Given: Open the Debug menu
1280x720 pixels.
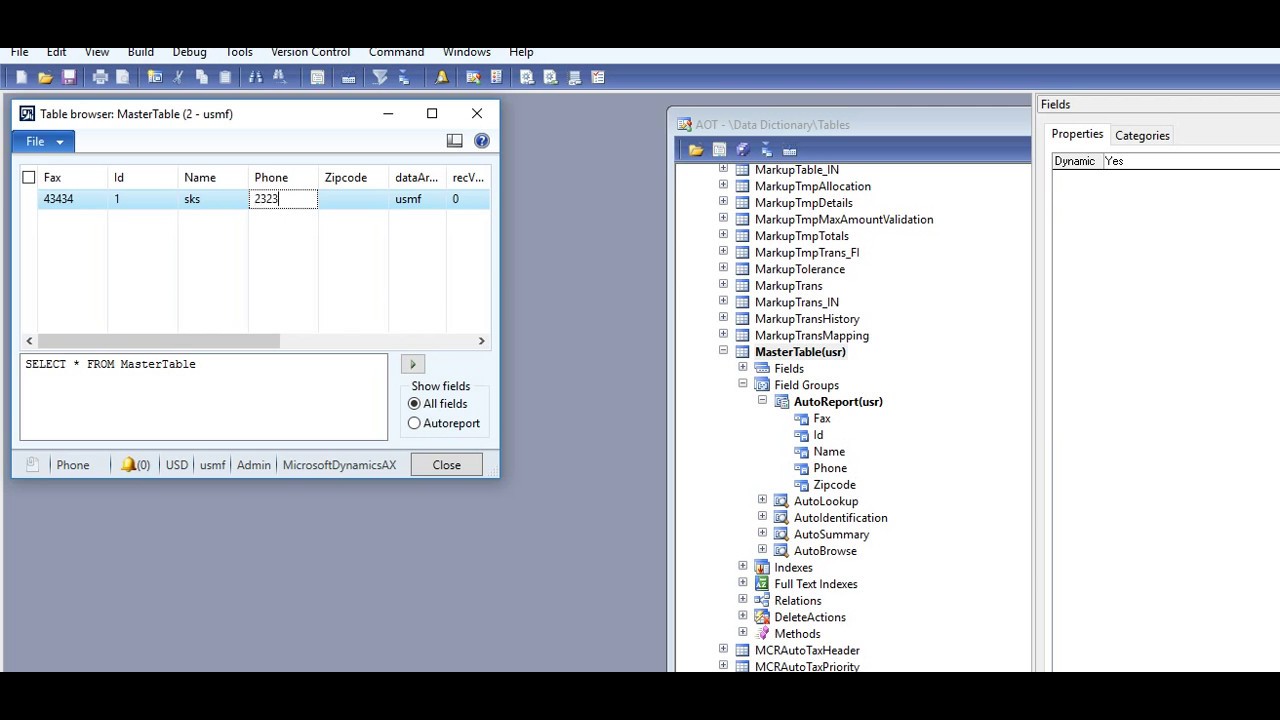Looking at the screenshot, I should click(189, 52).
